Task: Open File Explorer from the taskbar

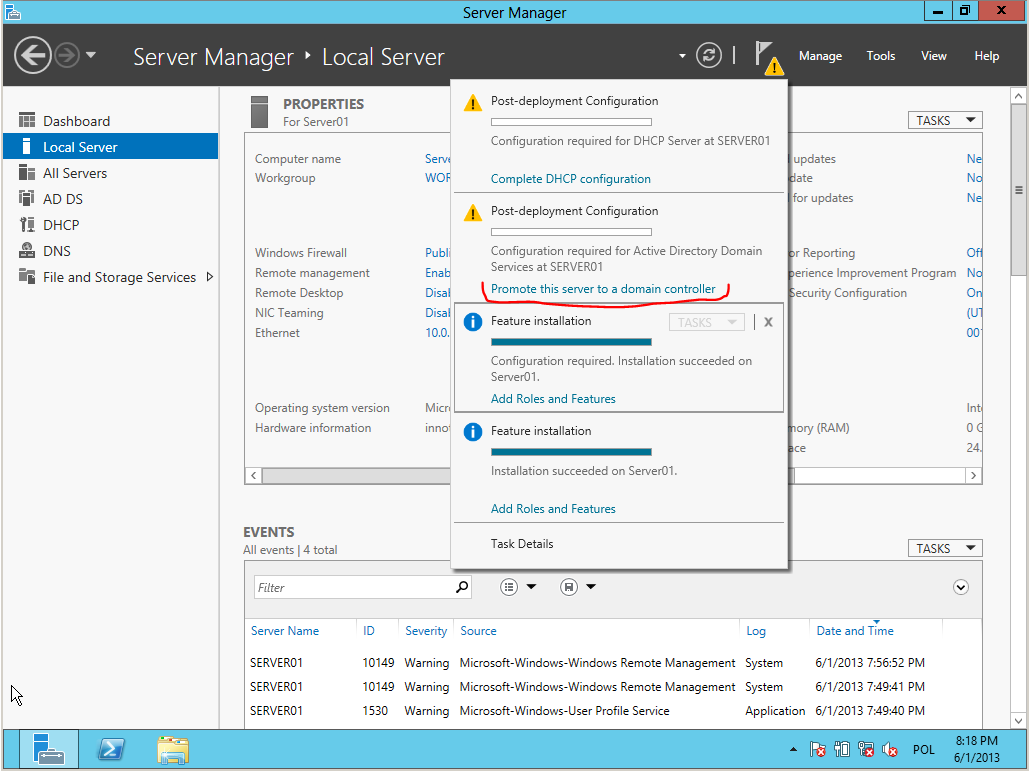Action: 173,749
